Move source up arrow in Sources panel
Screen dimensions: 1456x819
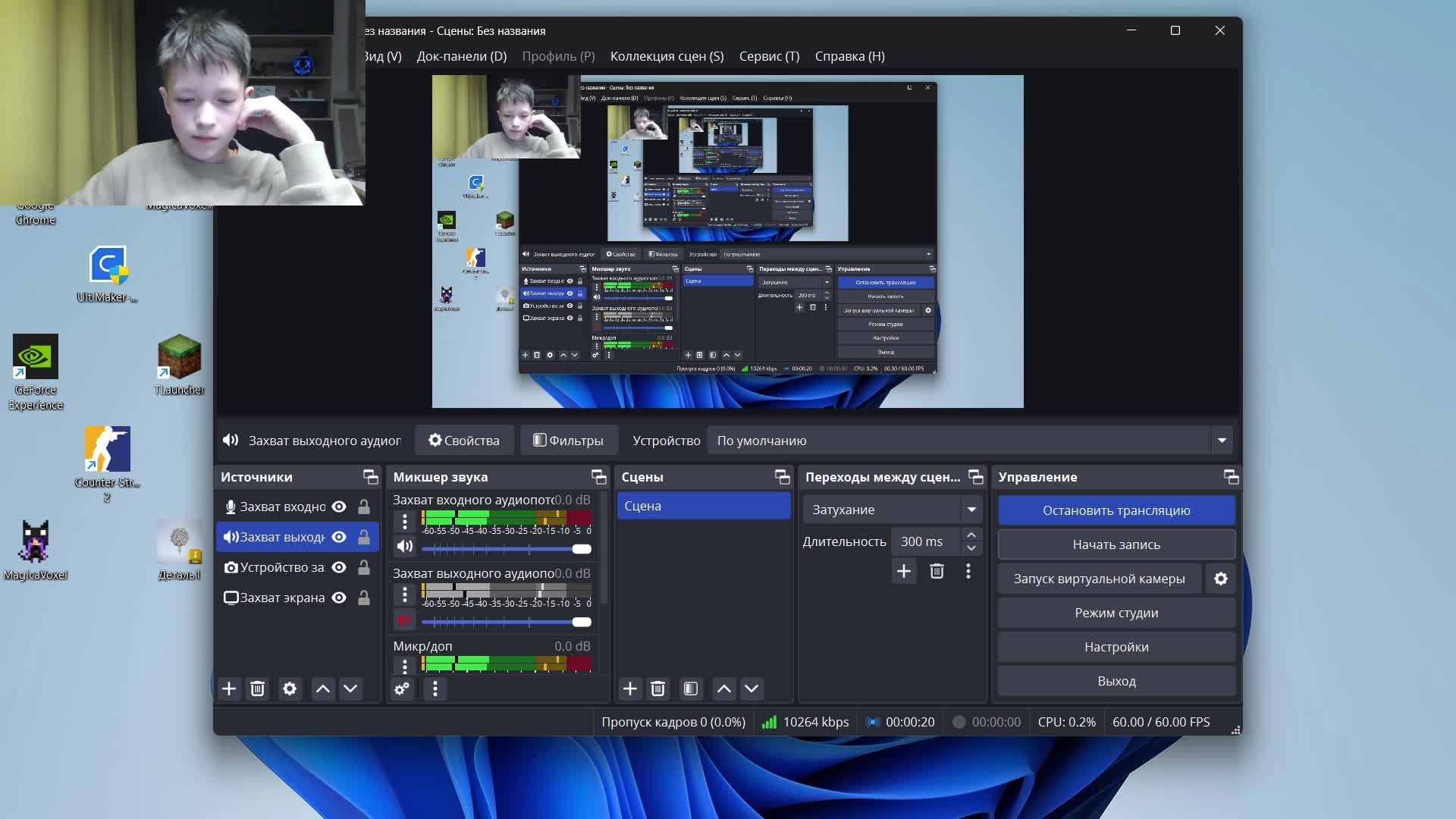322,689
